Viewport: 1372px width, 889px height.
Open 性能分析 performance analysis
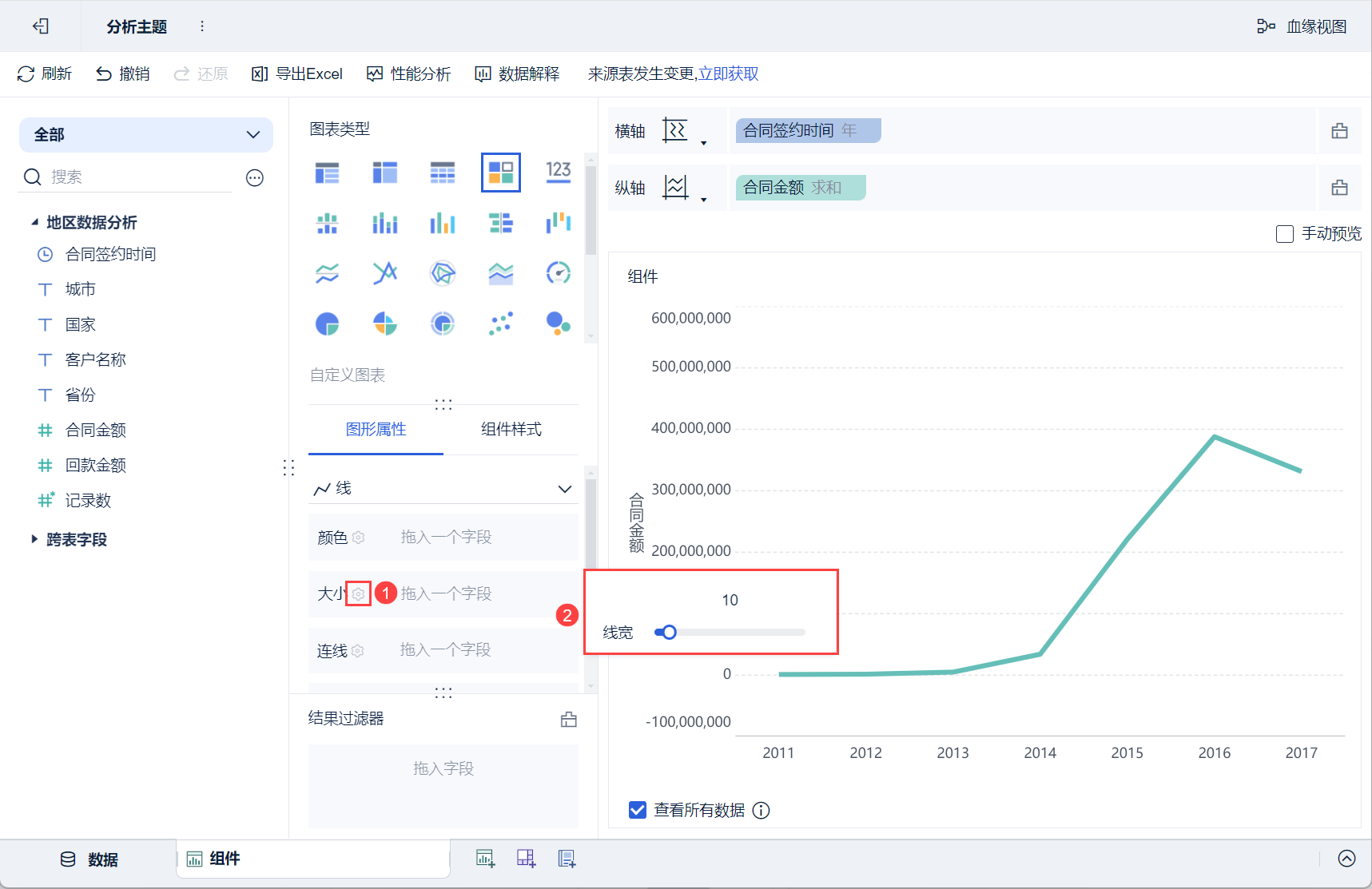(x=408, y=74)
